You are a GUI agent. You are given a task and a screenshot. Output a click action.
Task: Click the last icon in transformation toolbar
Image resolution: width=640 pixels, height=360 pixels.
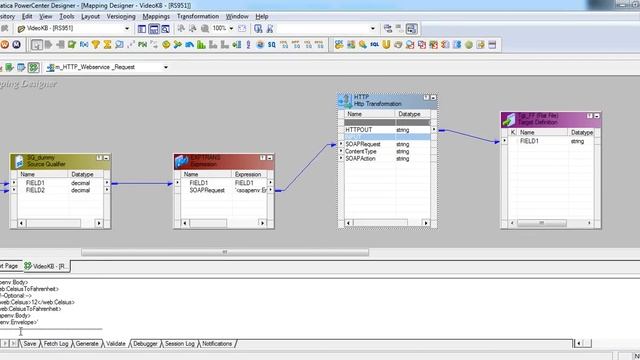coord(492,44)
